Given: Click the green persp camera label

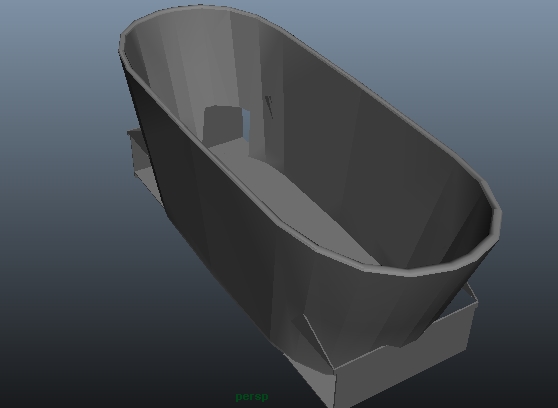Looking at the screenshot, I should (252, 397).
